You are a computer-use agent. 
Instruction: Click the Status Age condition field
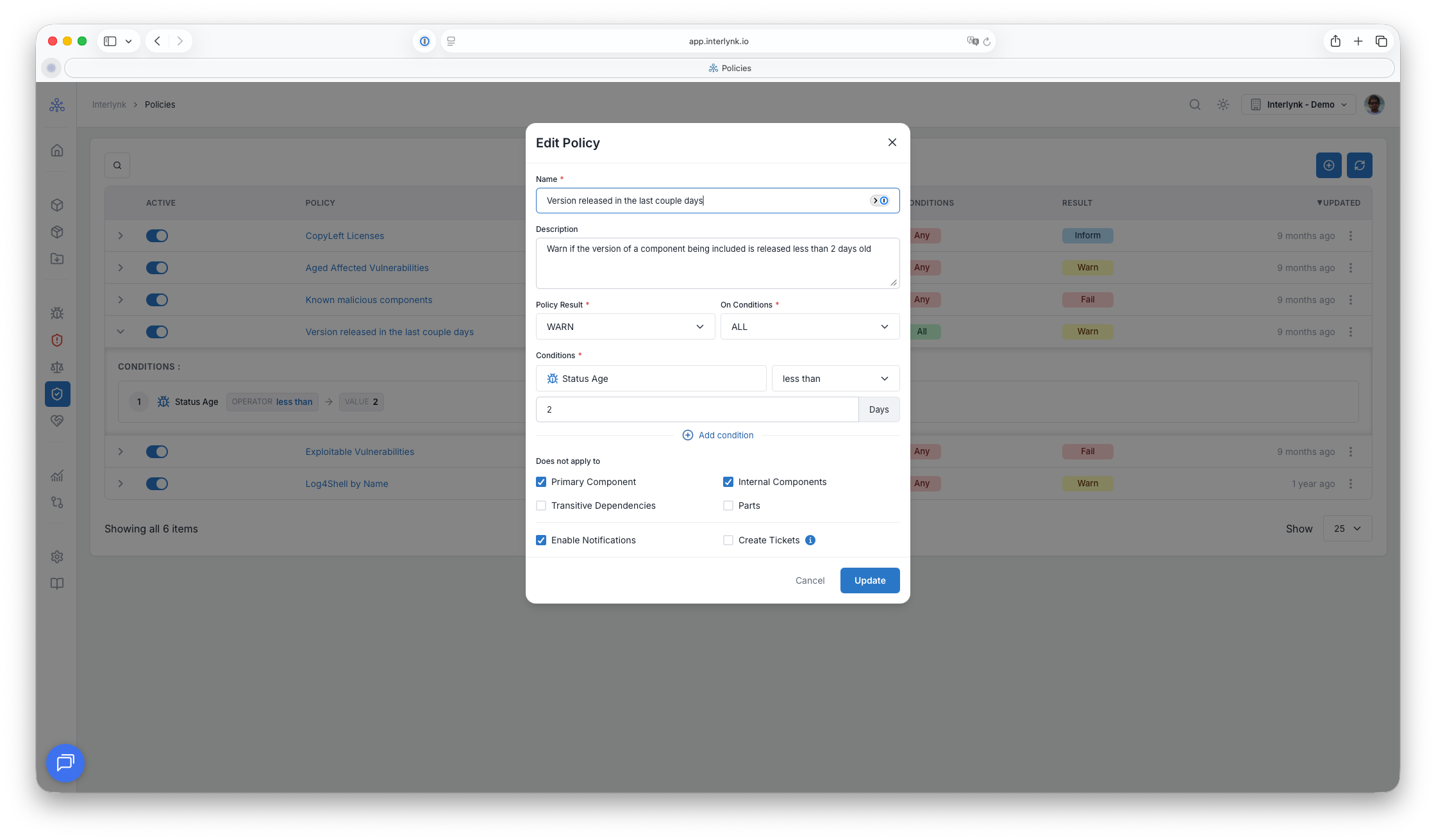[651, 379]
